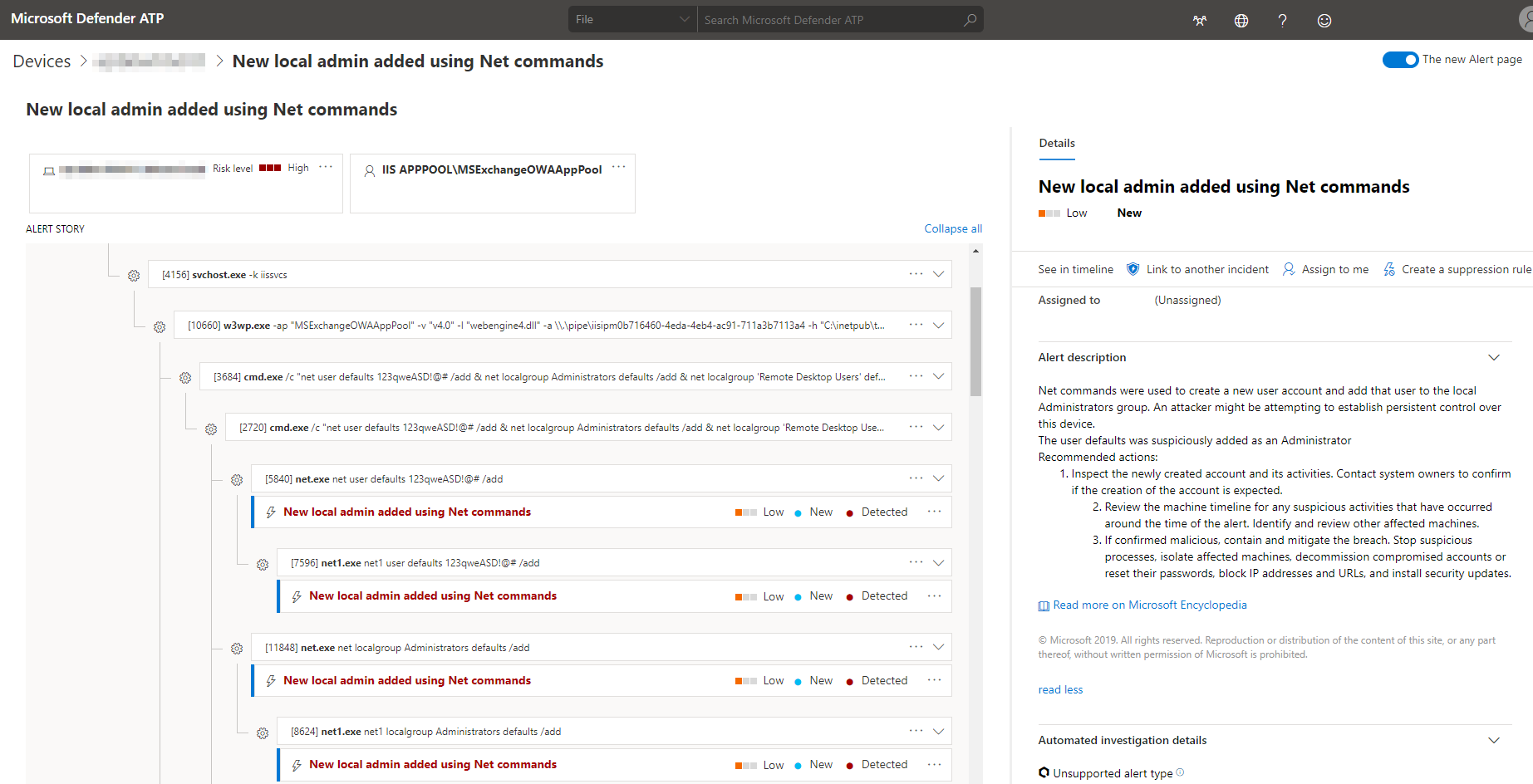Switch to the Details tab
This screenshot has height=784, width=1533.
coord(1056,143)
